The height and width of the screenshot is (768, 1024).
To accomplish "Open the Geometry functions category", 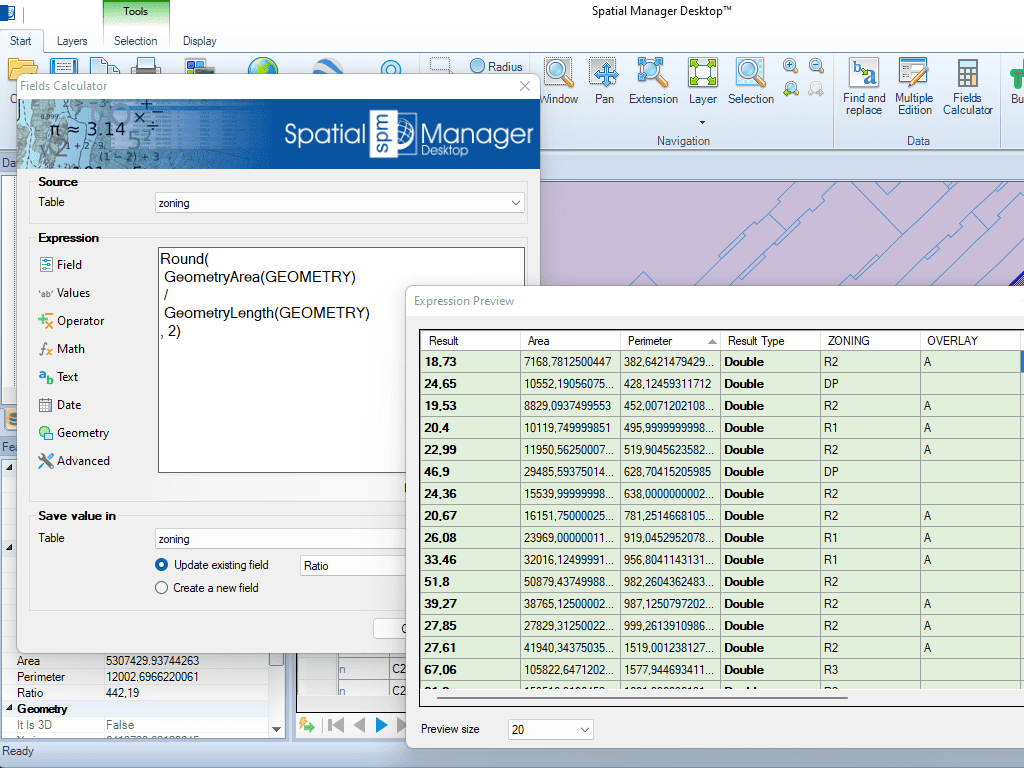I will tap(73, 433).
